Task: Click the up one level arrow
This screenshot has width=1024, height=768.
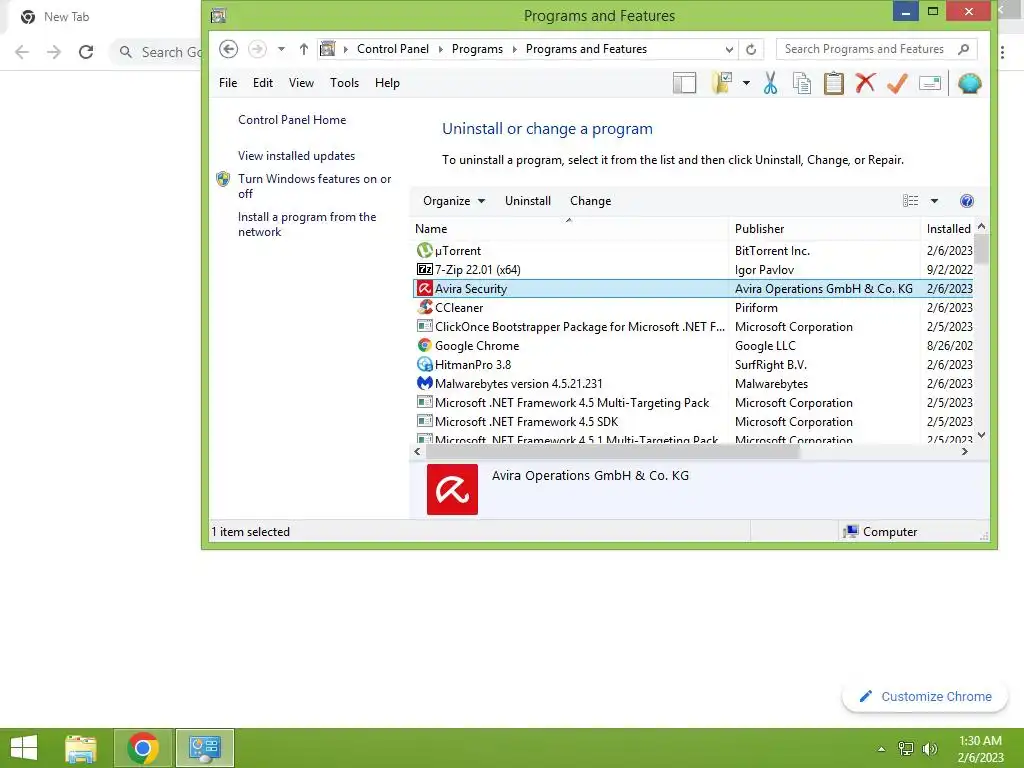Action: click(304, 49)
